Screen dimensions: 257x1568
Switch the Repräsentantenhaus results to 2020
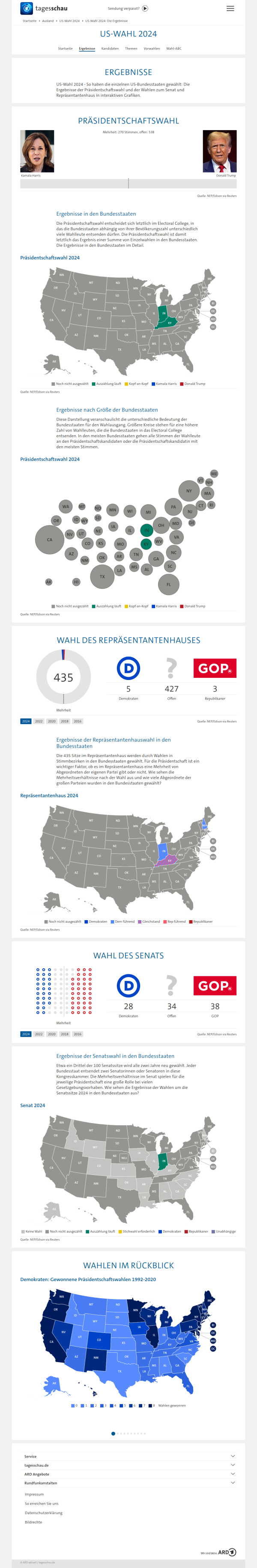click(x=52, y=721)
